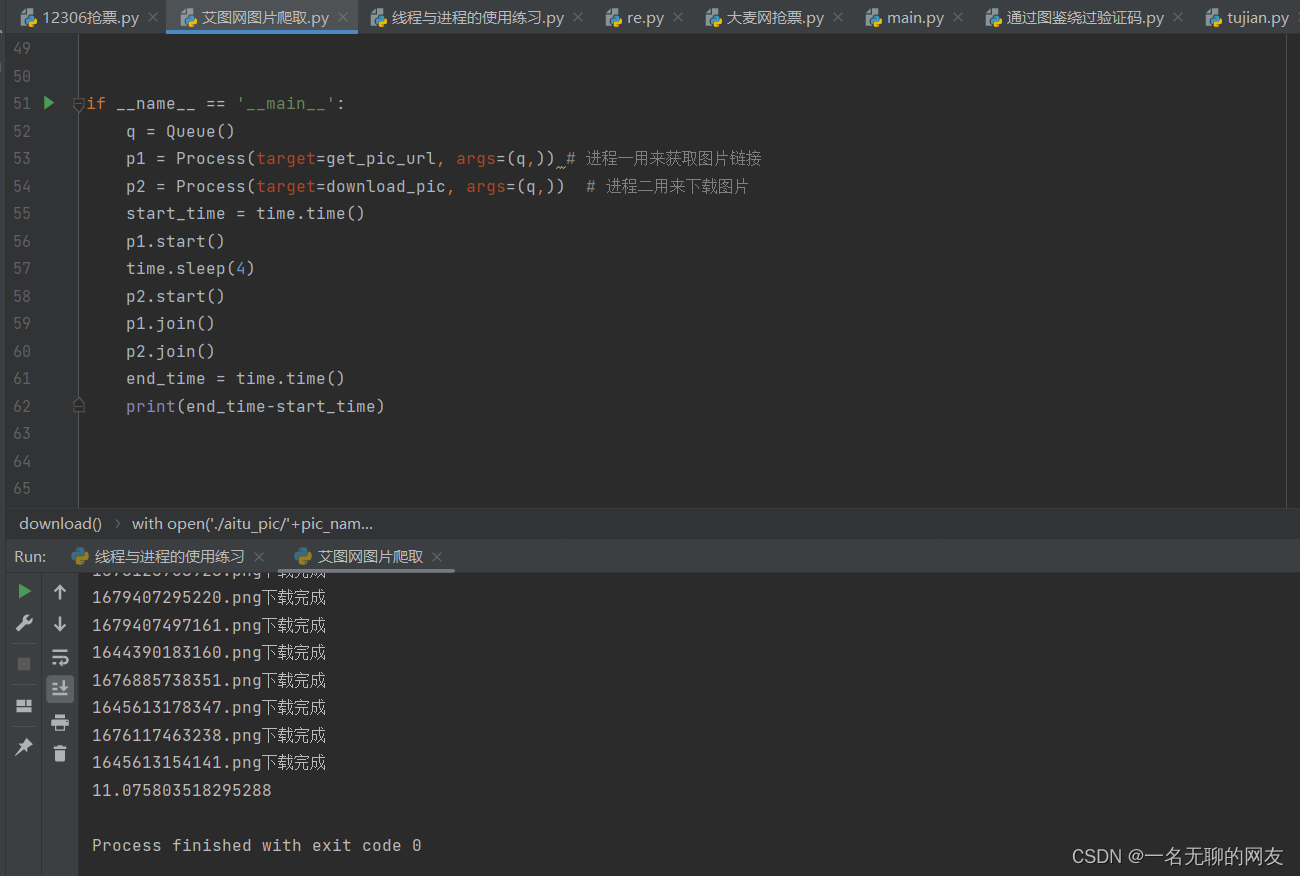Click the 1679407497161.png下载完成 output line

tap(209, 626)
